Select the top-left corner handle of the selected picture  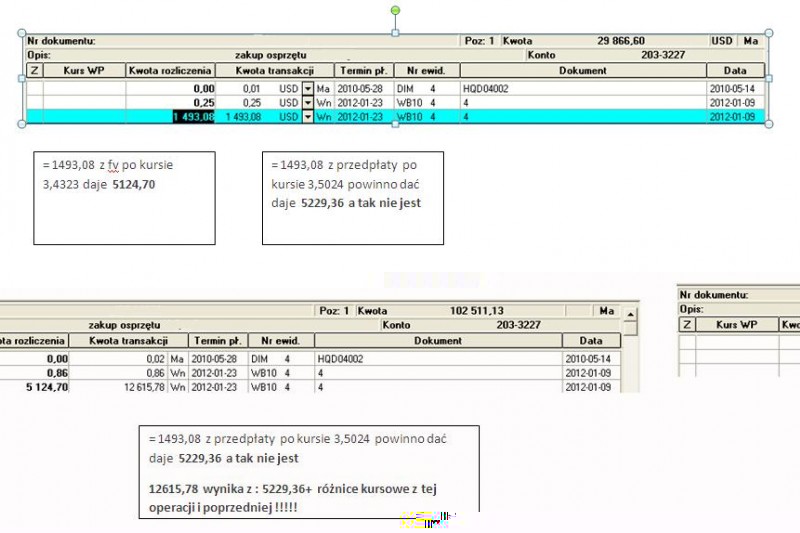tap(21, 33)
